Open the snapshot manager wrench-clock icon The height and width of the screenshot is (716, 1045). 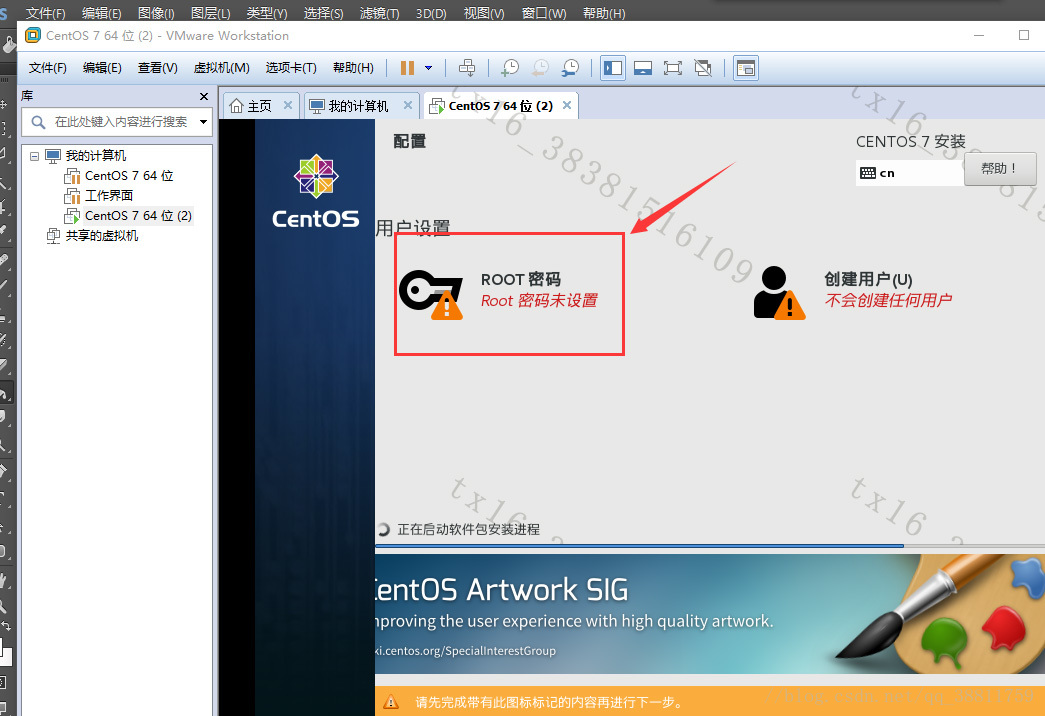570,68
